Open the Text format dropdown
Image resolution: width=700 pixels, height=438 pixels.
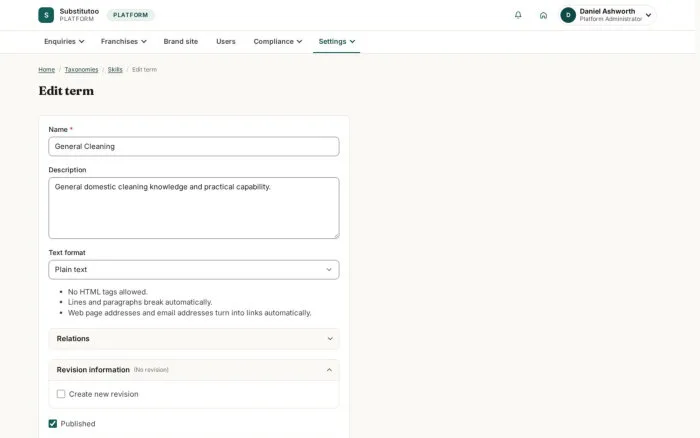click(x=194, y=270)
